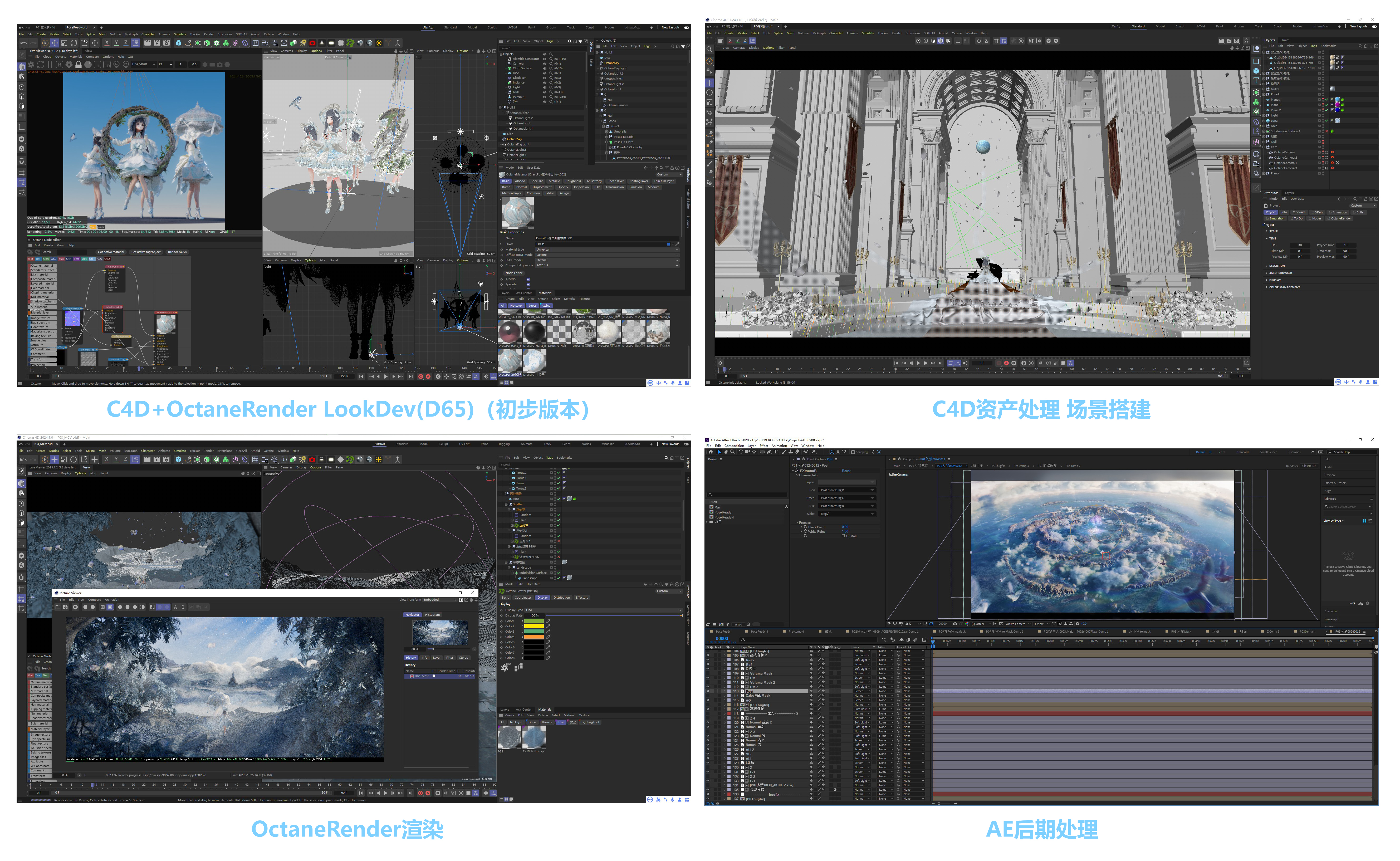Open Material type Universal dropdown in PoseReady window
This screenshot has height=861, width=1400.
608,250
